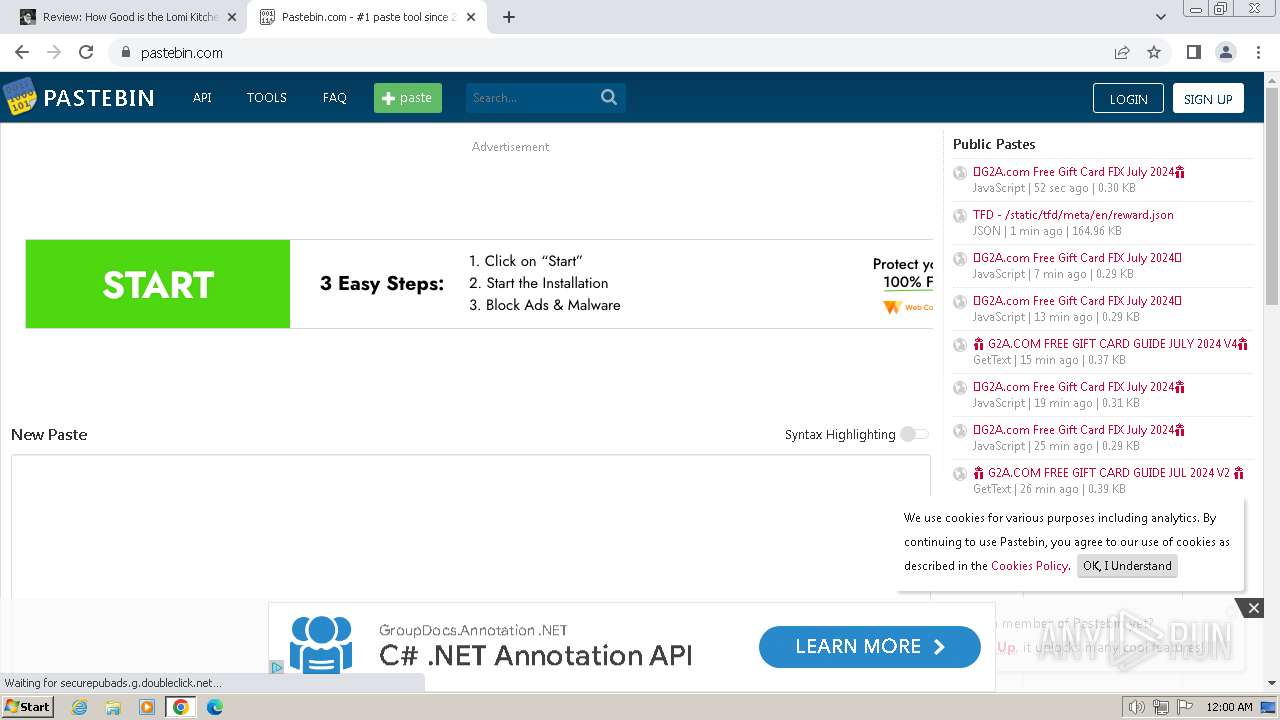Screen dimensions: 1280x720
Task: Open Microsoft Edge from taskbar
Action: [x=215, y=707]
